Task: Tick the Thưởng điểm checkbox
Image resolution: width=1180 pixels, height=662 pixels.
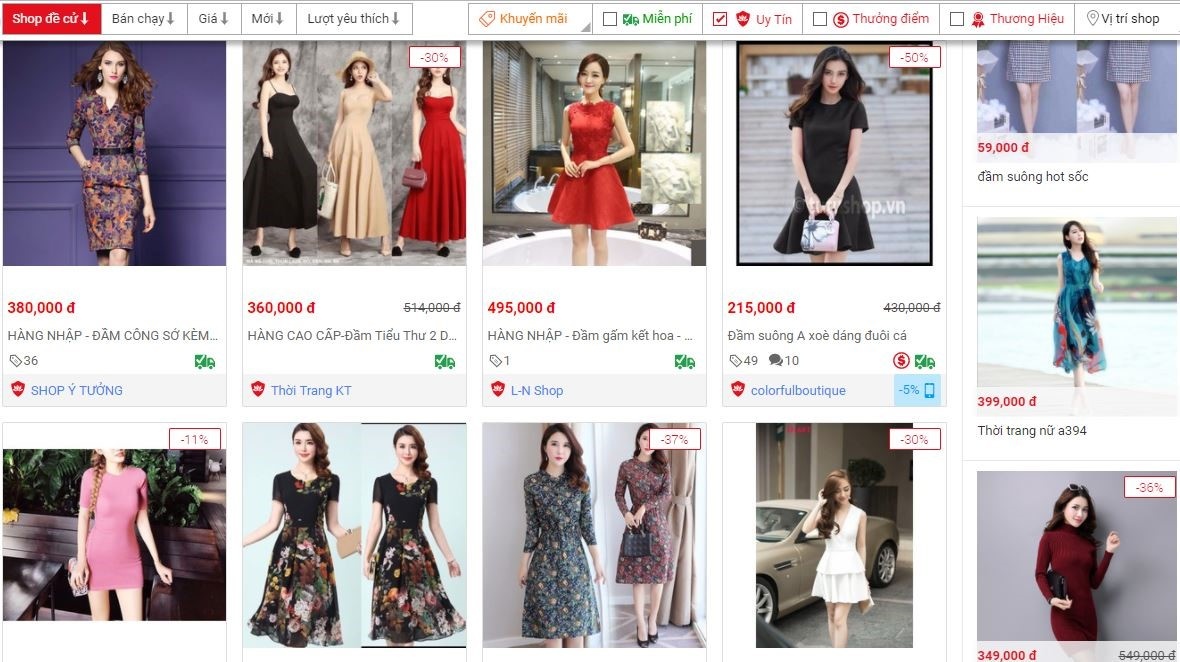Action: pyautogui.click(x=820, y=19)
